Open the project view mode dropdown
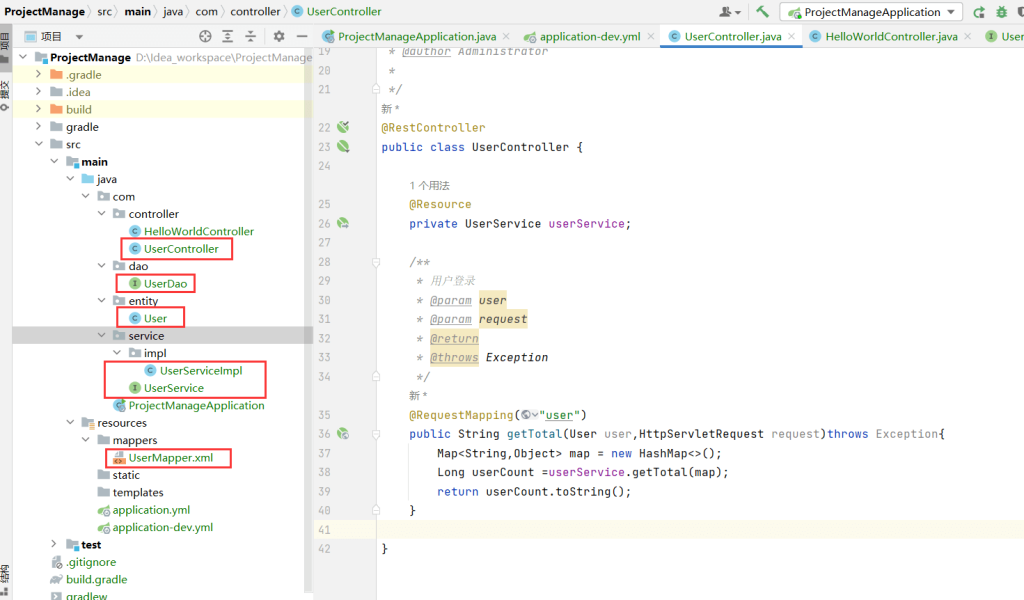Screen dimensions: 1024x600 [79, 36]
